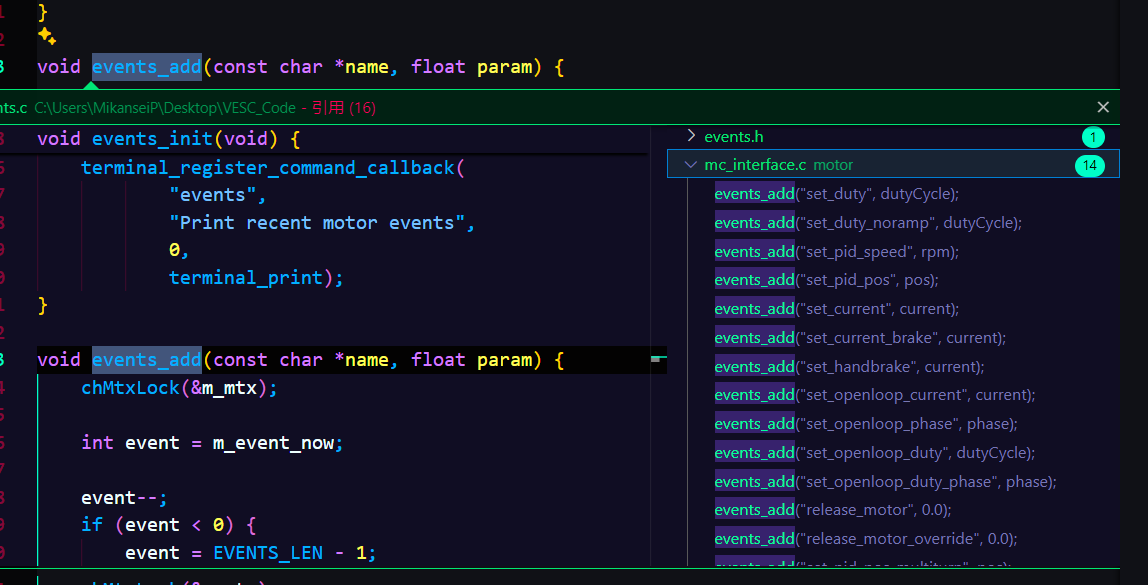This screenshot has width=1148, height=585.
Task: Click the sparkle code action icon
Action: tap(46, 36)
